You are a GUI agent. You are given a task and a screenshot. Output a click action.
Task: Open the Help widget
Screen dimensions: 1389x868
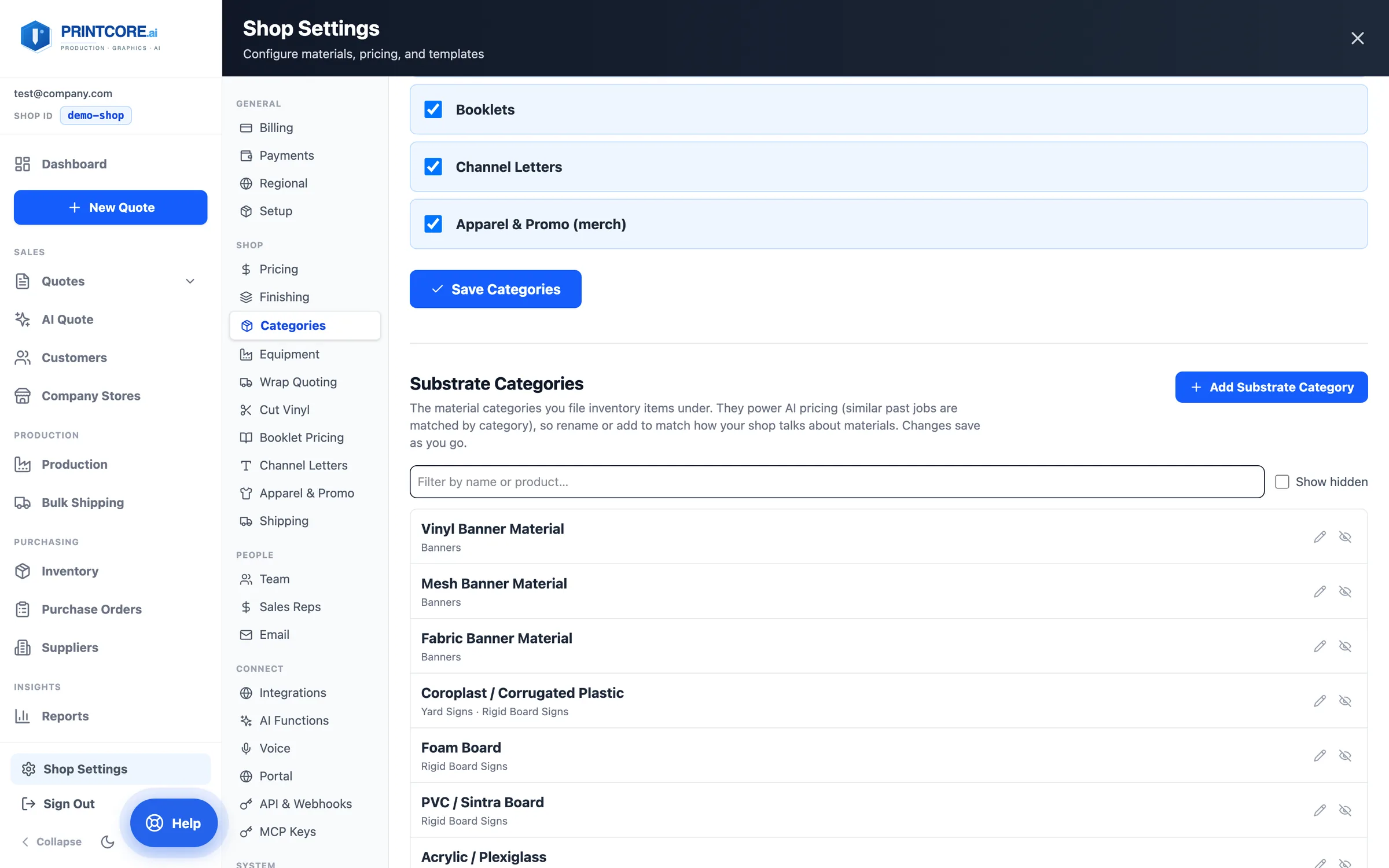174,823
